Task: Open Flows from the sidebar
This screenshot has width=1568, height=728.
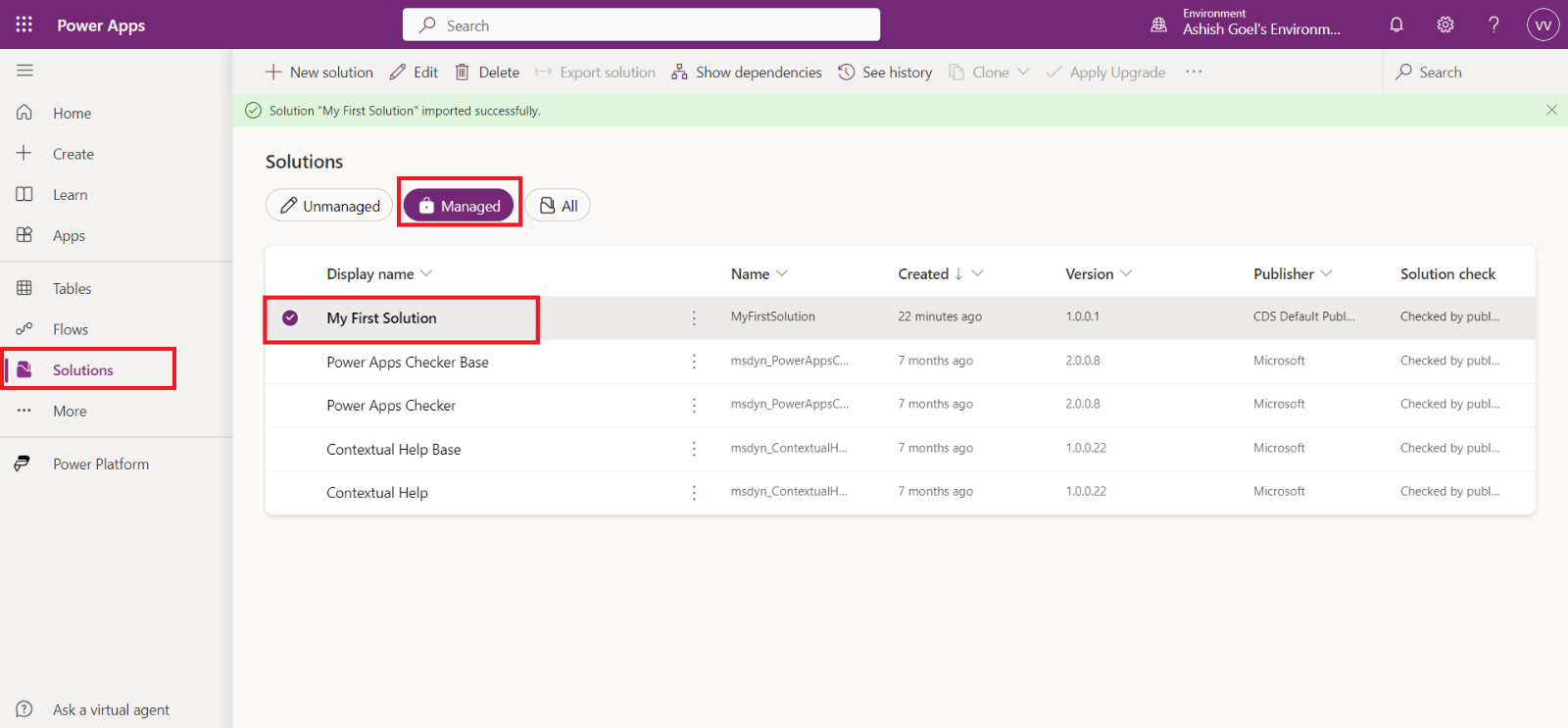Action: pos(70,329)
